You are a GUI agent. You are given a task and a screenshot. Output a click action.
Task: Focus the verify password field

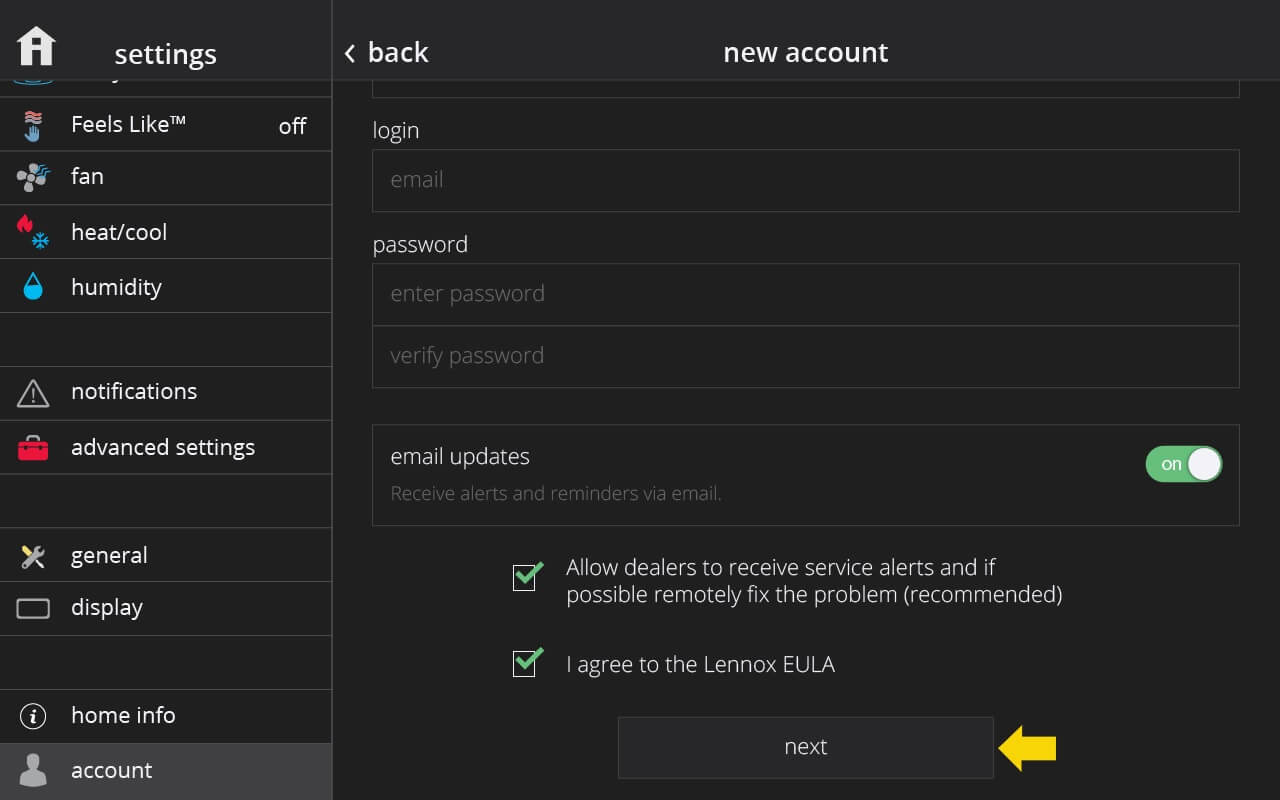click(x=806, y=356)
